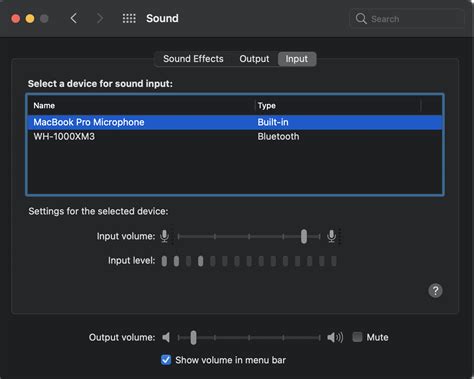
Task: Click the quiet speaker icon for output volume
Action: pyautogui.click(x=166, y=337)
